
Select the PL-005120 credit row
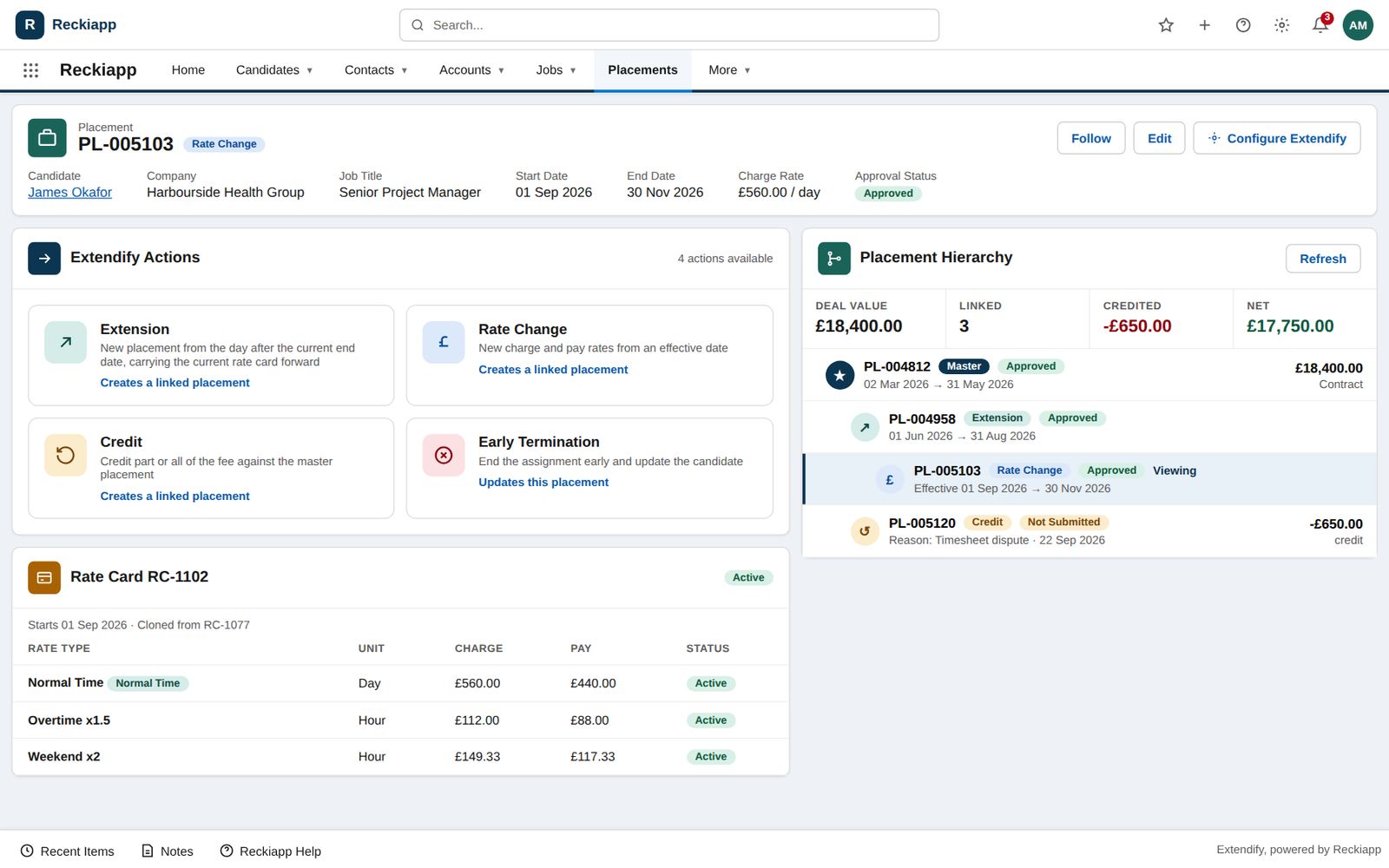coord(1089,531)
